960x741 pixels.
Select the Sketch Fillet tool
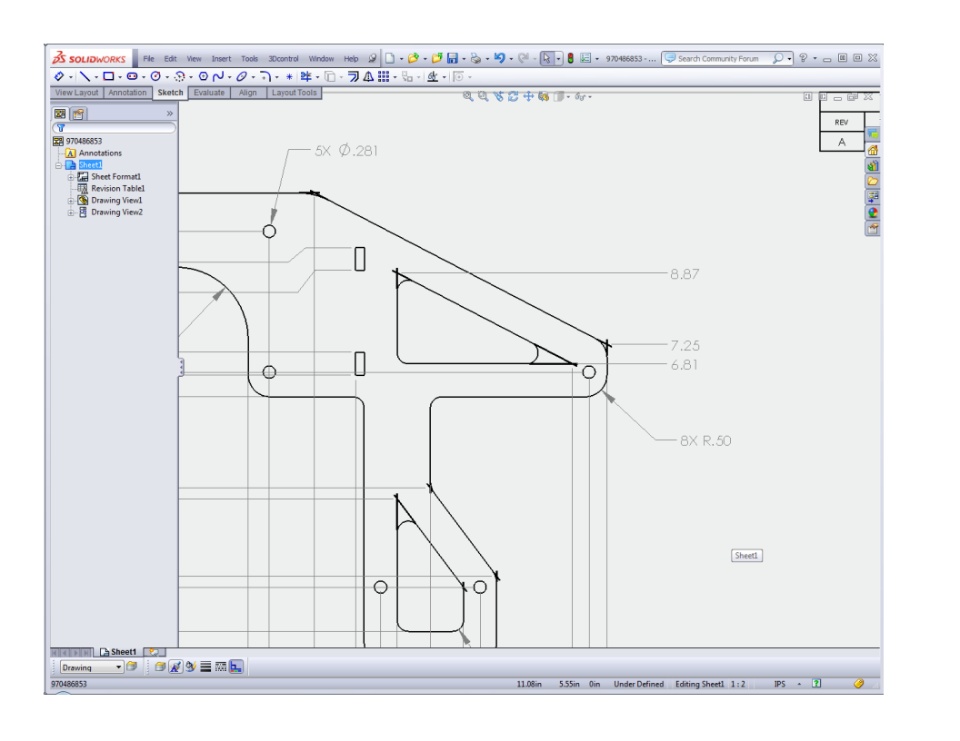[x=265, y=77]
